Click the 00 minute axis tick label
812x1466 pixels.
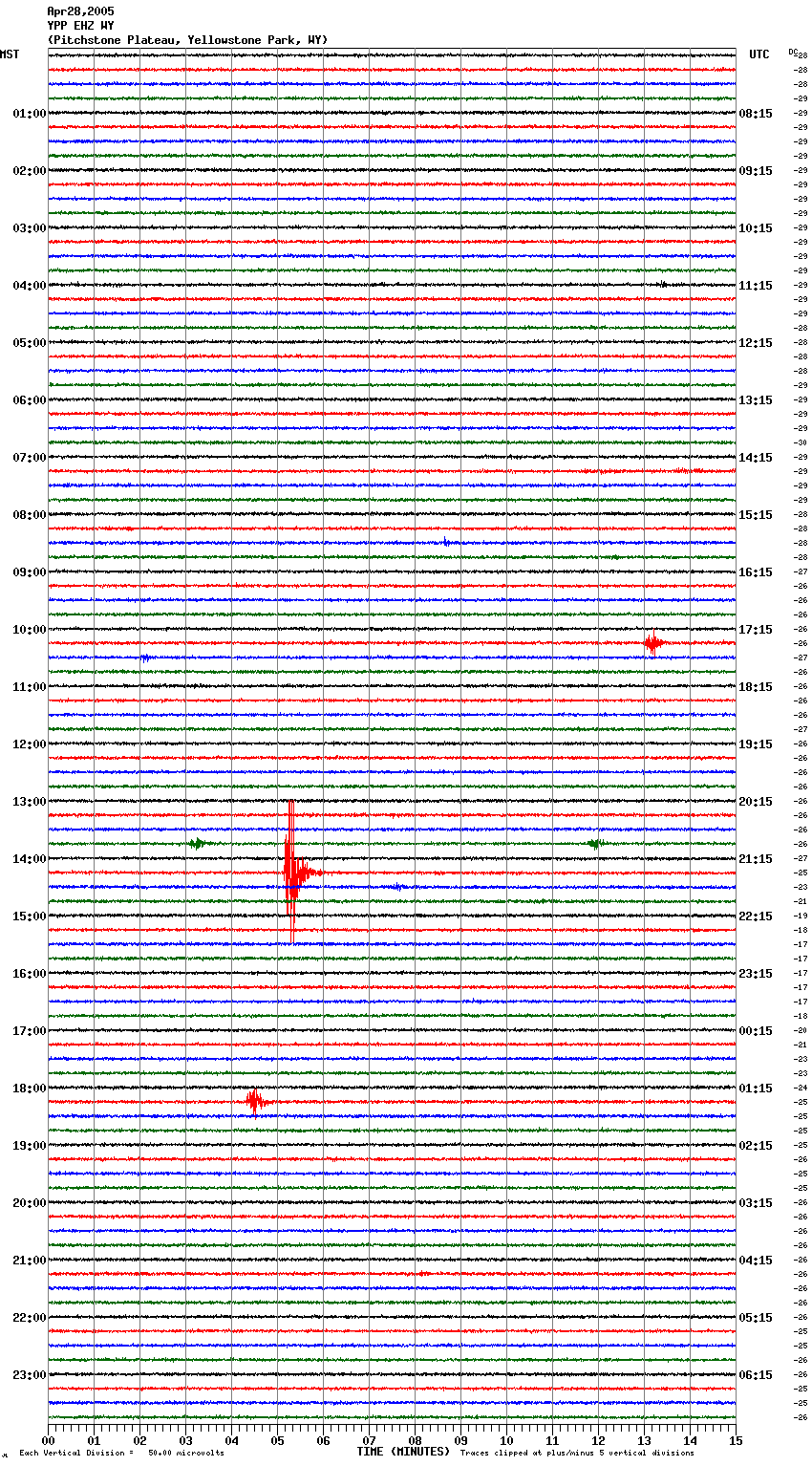pyautogui.click(x=48, y=1440)
